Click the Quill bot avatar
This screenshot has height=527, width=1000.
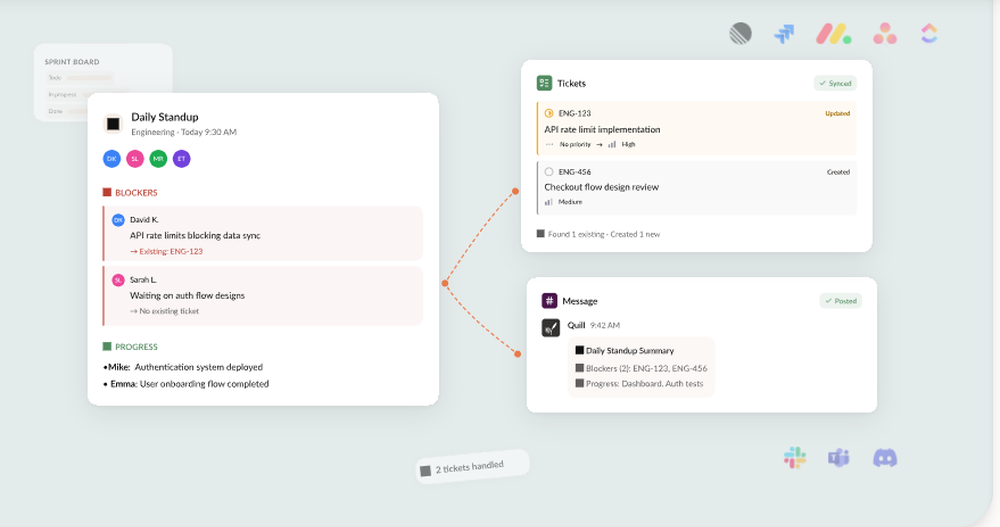coord(550,328)
